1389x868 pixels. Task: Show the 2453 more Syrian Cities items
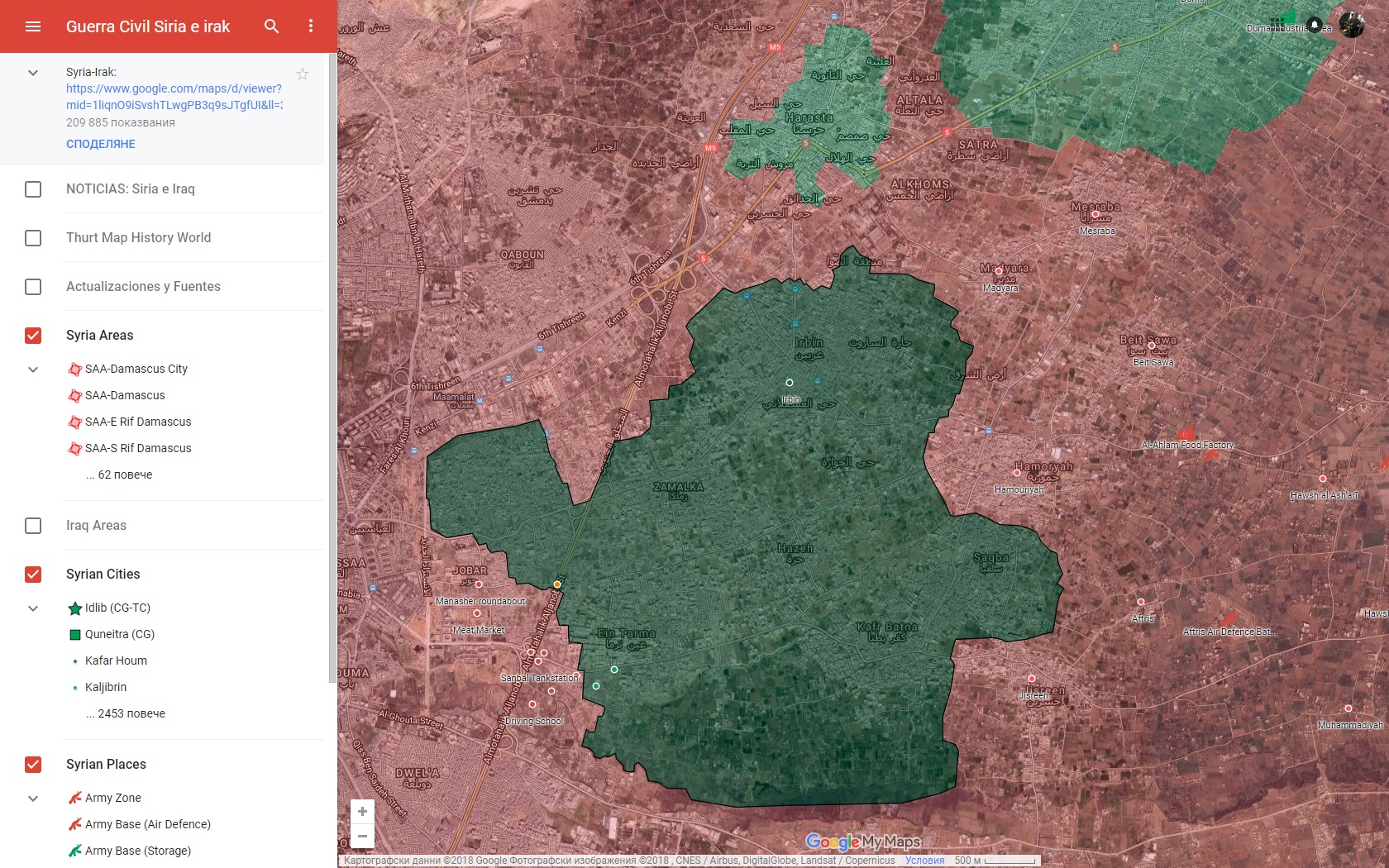point(126,713)
